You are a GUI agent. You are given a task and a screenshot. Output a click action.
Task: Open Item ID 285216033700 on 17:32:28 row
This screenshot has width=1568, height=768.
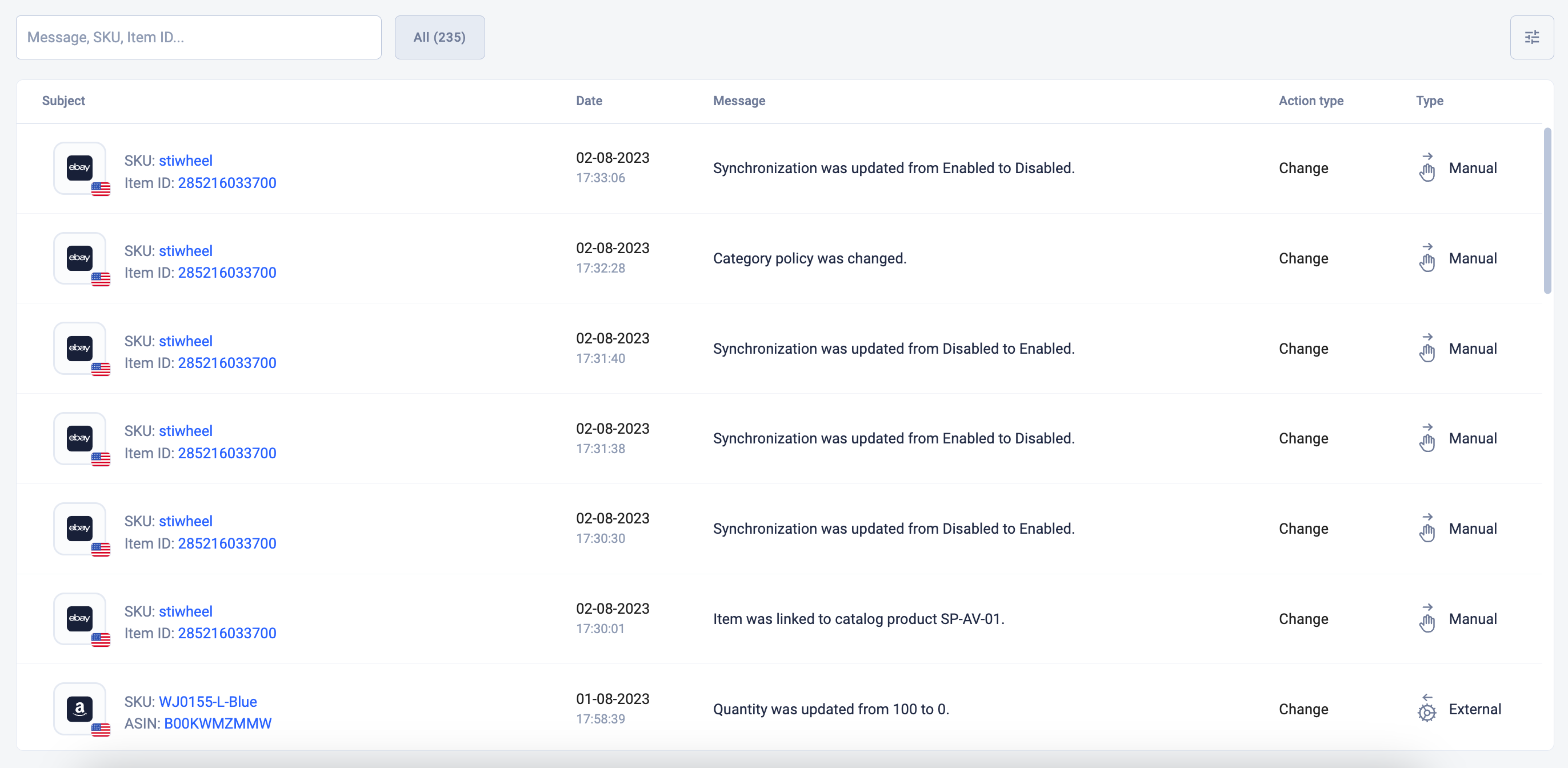coord(227,273)
